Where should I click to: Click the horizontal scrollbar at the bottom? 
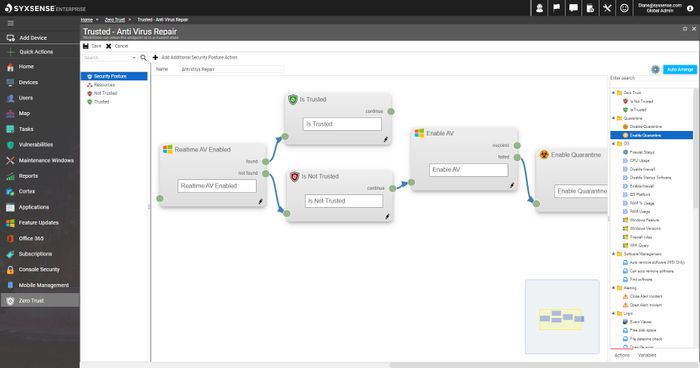(544, 365)
